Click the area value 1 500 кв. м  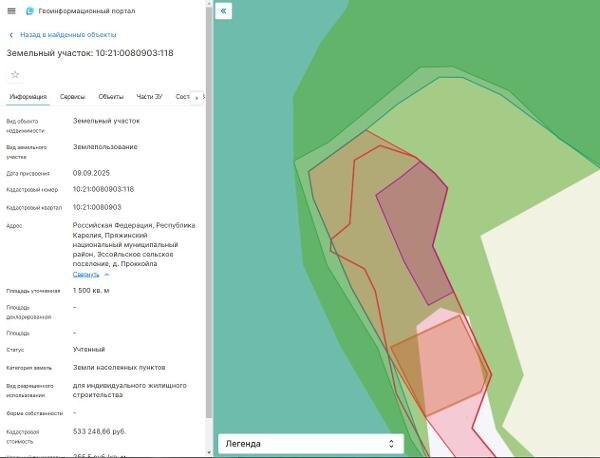click(x=91, y=291)
